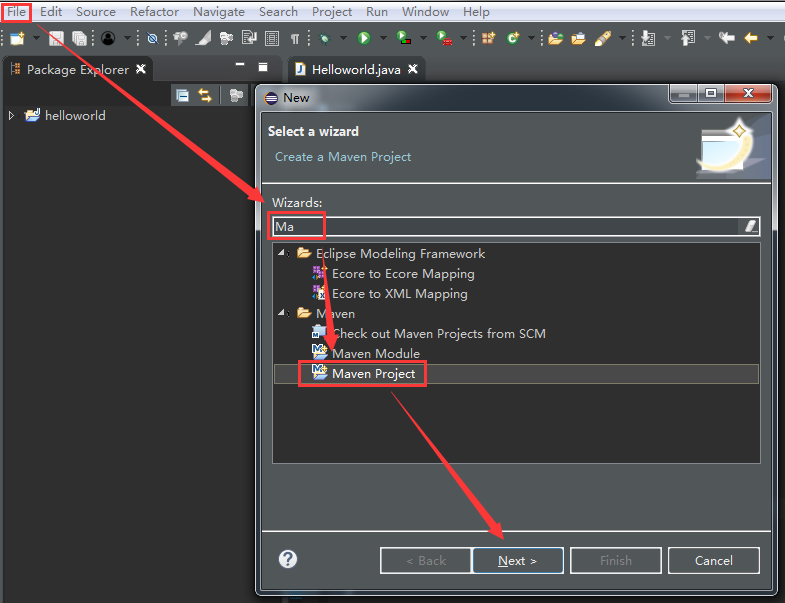Click the Run External Tools toolbox icon
Viewport: 785px width, 603px height.
point(444,38)
